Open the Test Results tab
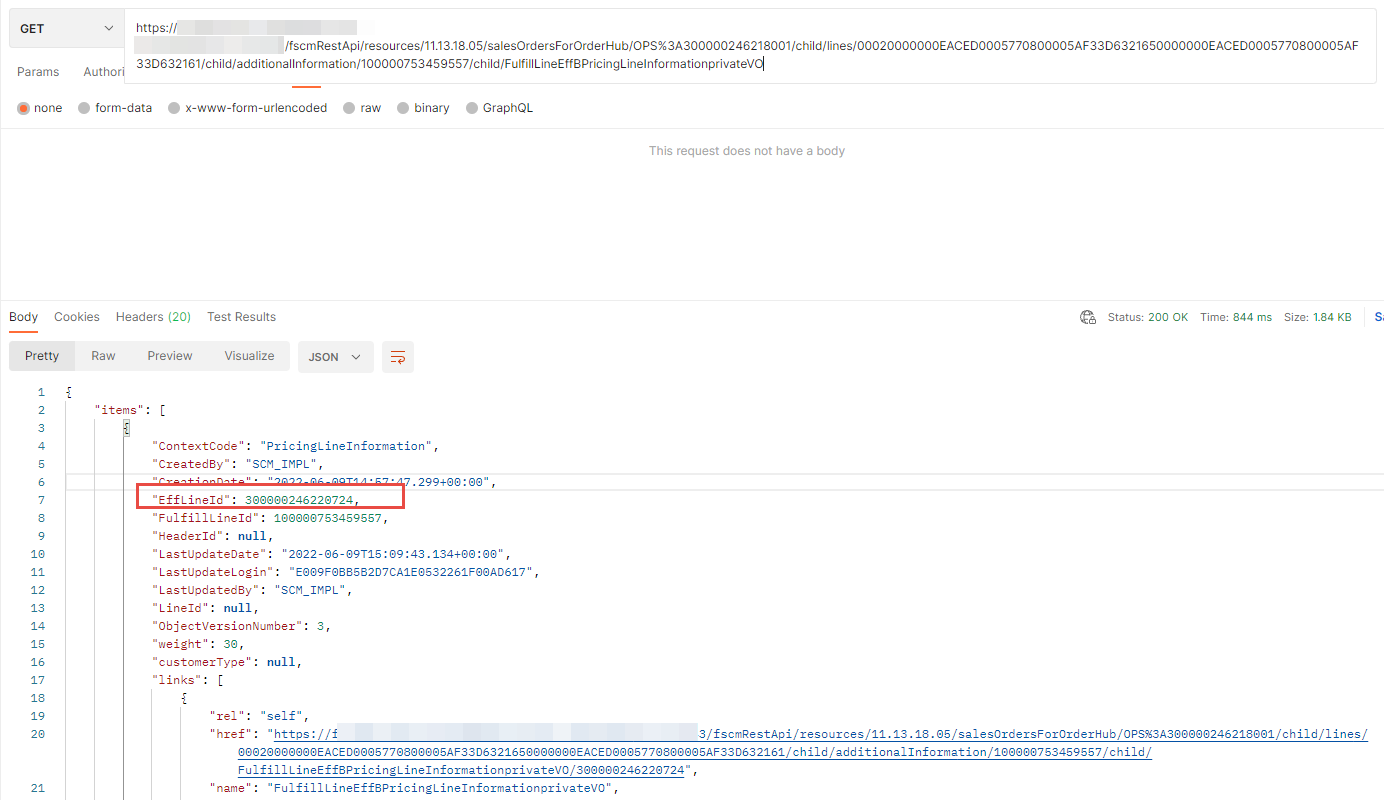This screenshot has width=1384, height=800. 241,317
